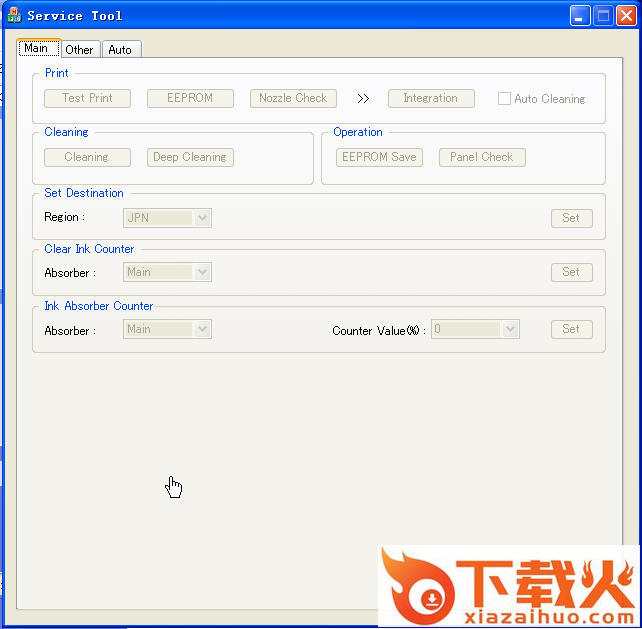
Task: Click the Print group label
Action: click(57, 73)
